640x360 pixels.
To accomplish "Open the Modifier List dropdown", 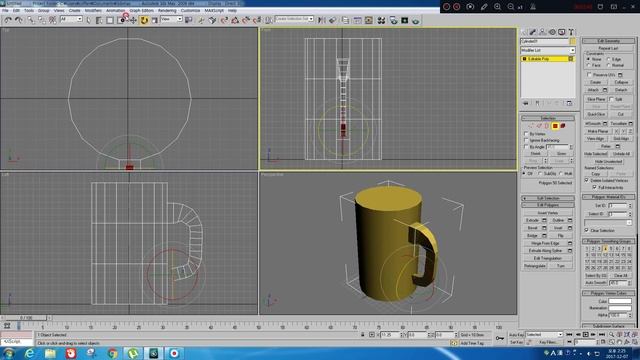I will pyautogui.click(x=548, y=50).
